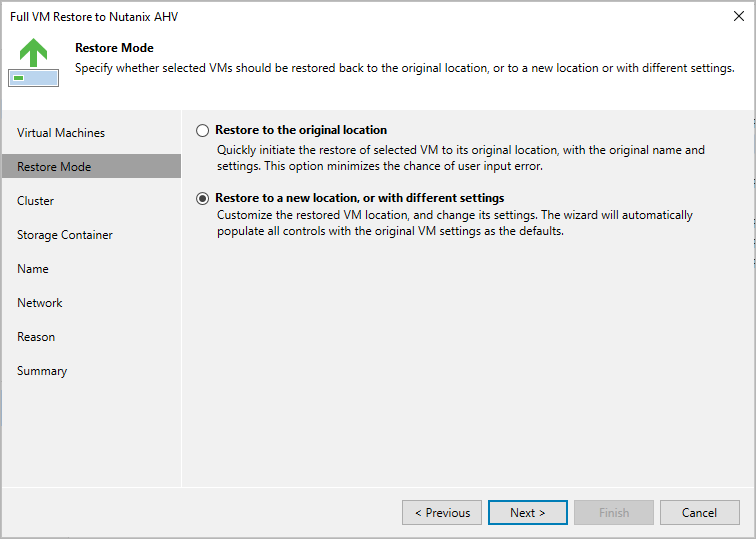Select Restore to a new location radio
756x539 pixels.
(x=203, y=198)
